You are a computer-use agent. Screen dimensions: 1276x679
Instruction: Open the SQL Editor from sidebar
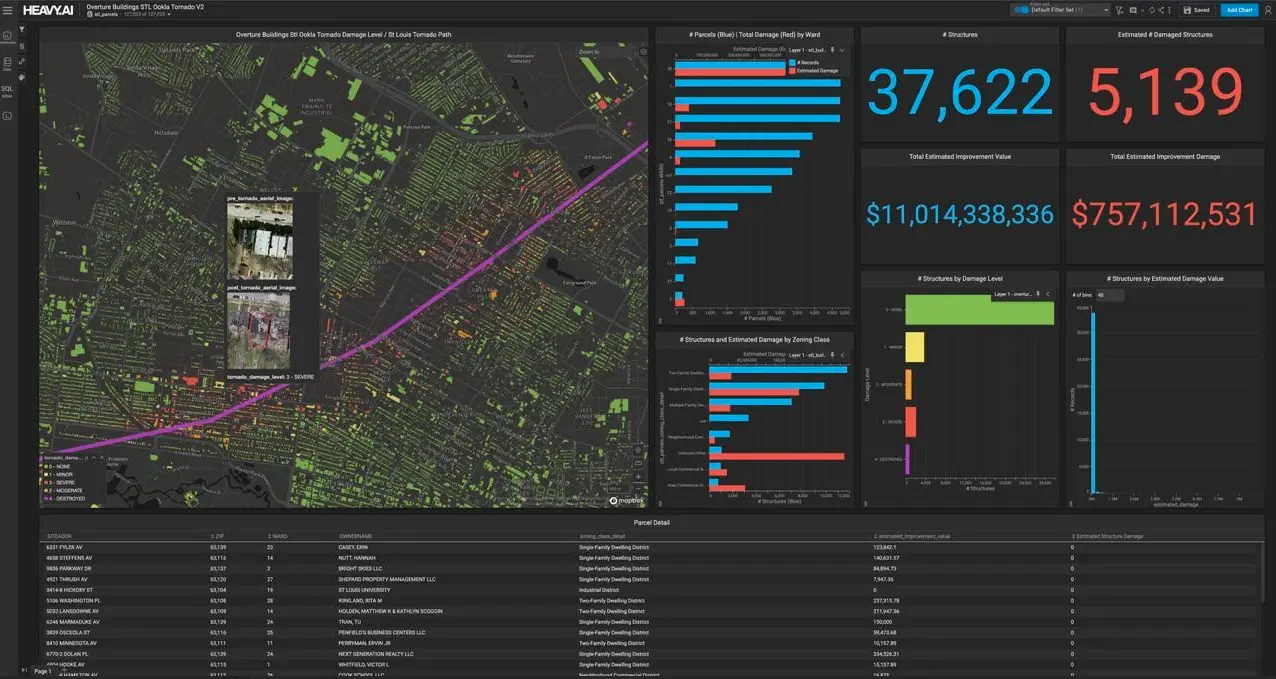click(x=7, y=90)
